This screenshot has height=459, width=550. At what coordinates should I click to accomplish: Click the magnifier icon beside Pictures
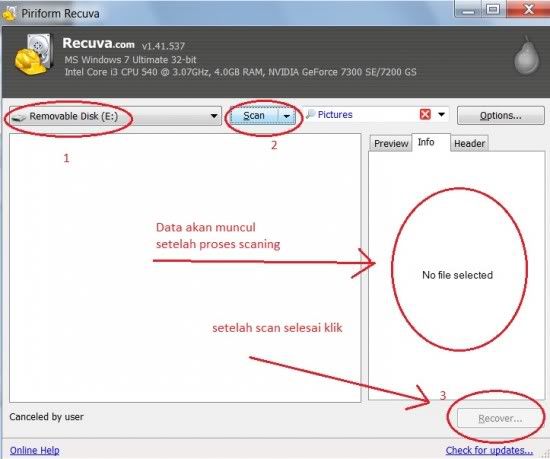tap(310, 114)
